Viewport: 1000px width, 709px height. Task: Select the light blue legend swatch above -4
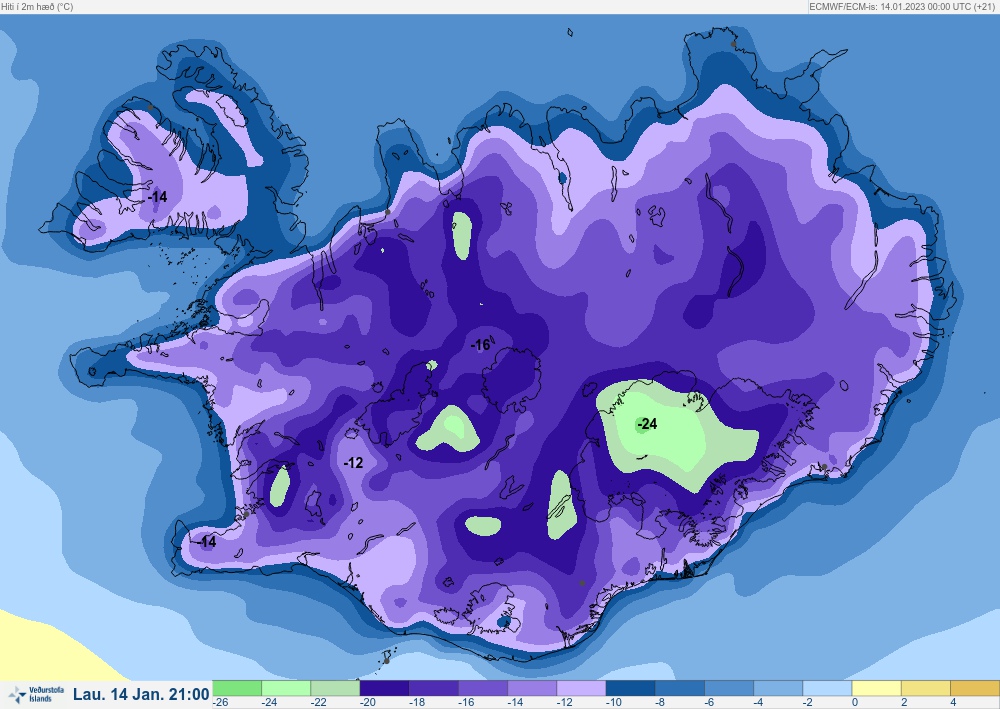tap(777, 688)
